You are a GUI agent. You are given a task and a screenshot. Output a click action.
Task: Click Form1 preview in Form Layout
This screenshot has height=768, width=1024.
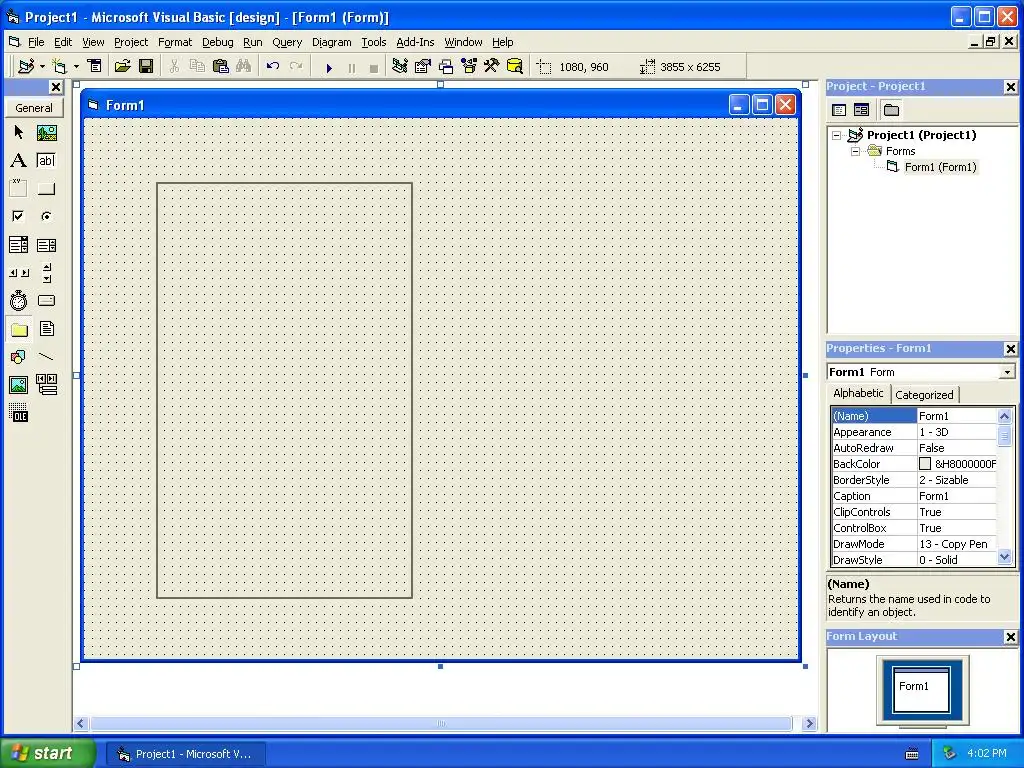[921, 689]
